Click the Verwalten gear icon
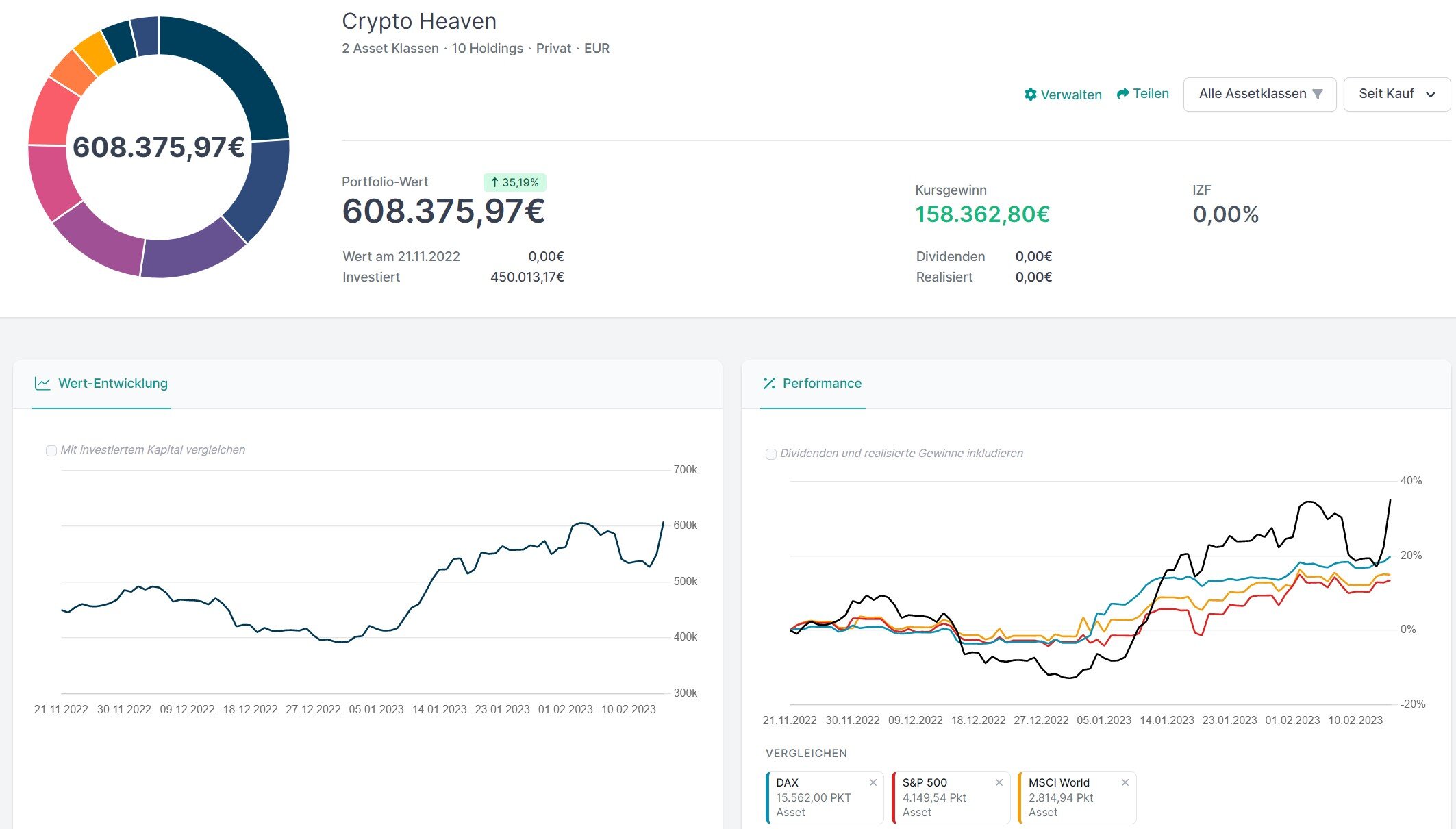The image size is (1456, 829). coord(1030,95)
